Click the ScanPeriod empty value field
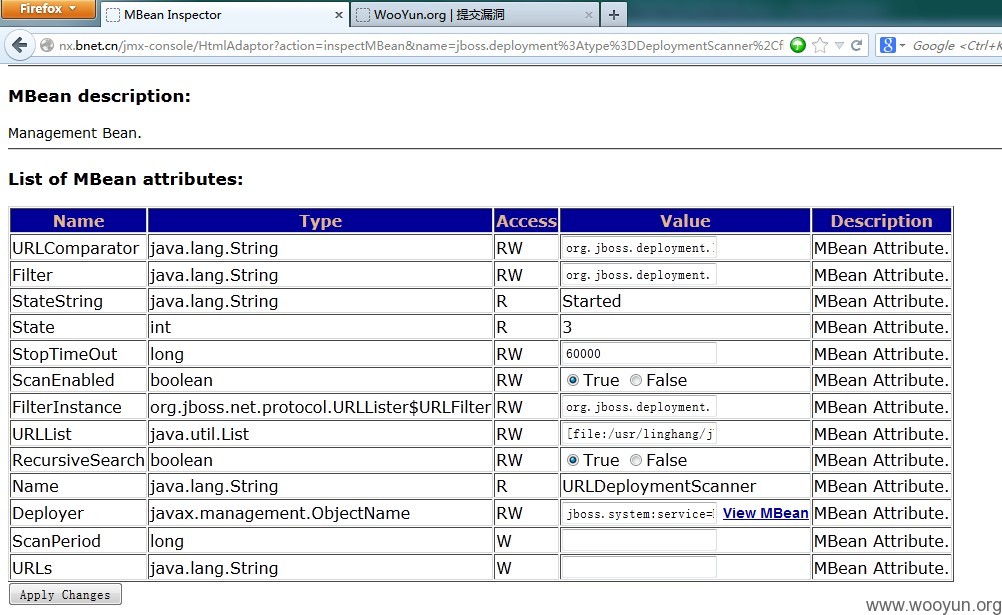 (639, 541)
